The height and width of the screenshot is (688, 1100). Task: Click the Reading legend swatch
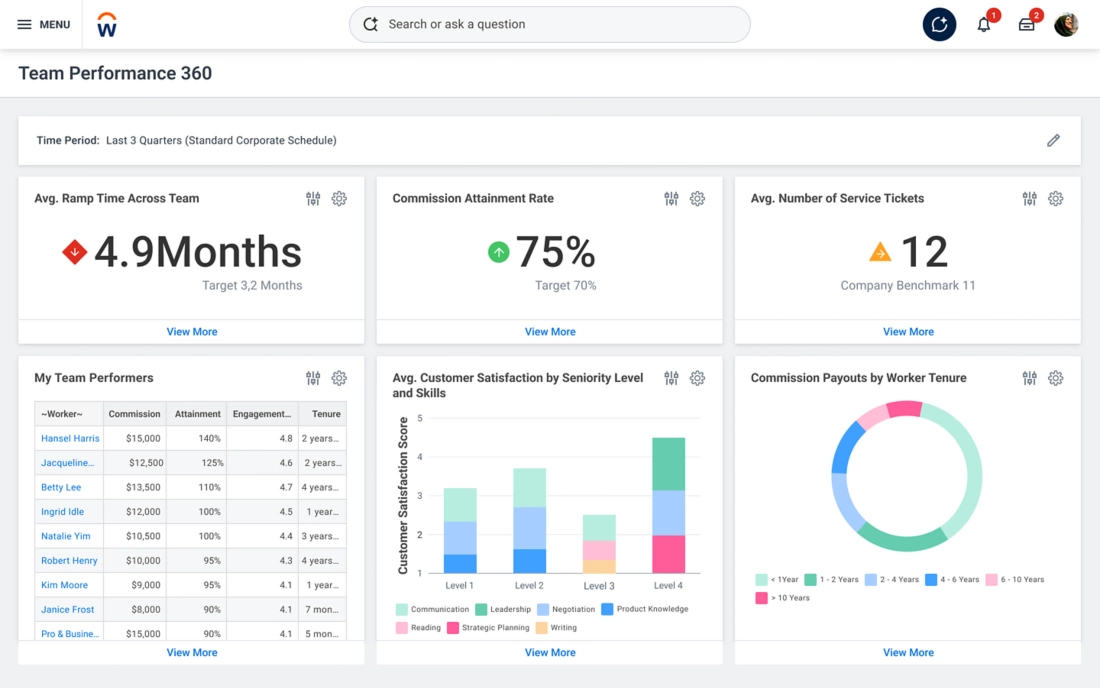coord(401,628)
